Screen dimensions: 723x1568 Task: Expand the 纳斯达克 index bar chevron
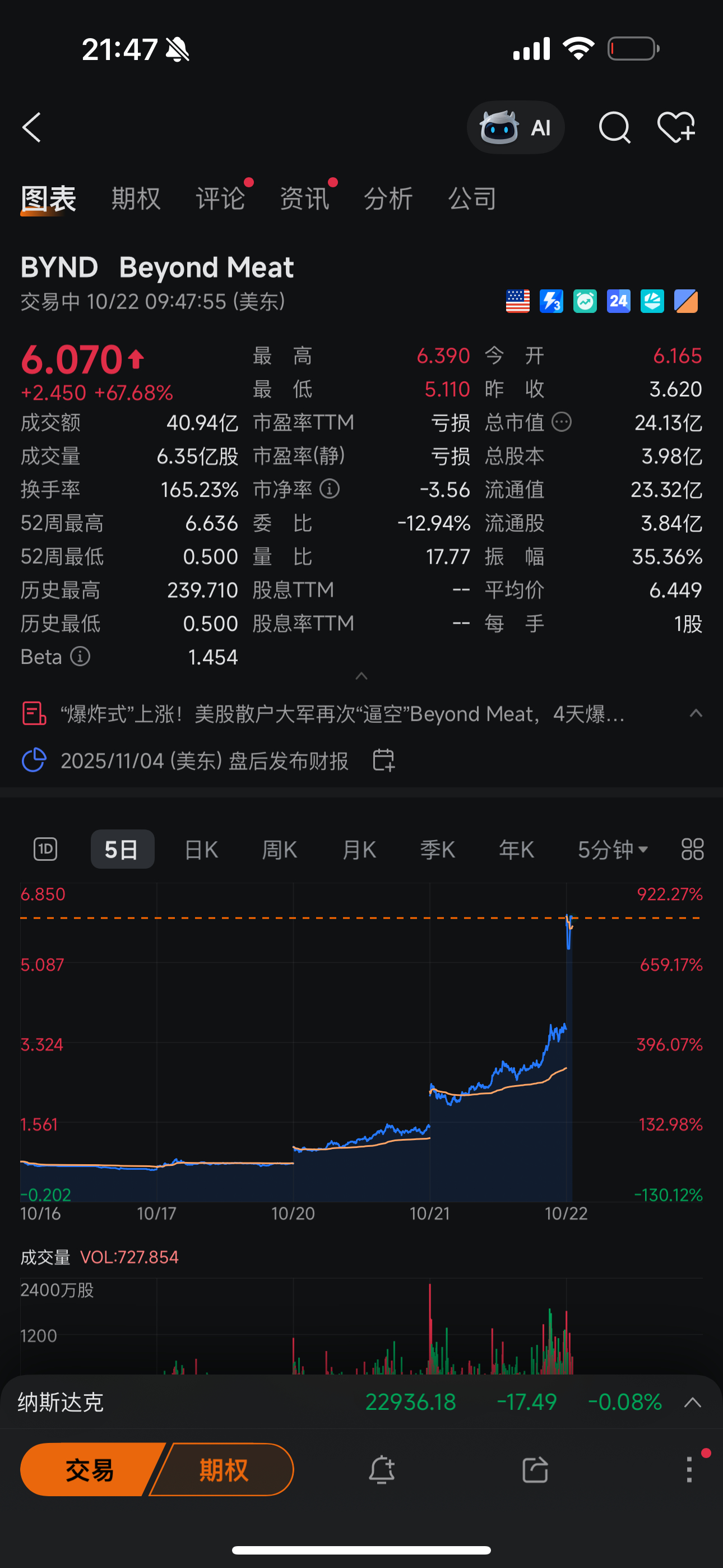pyautogui.click(x=693, y=1403)
